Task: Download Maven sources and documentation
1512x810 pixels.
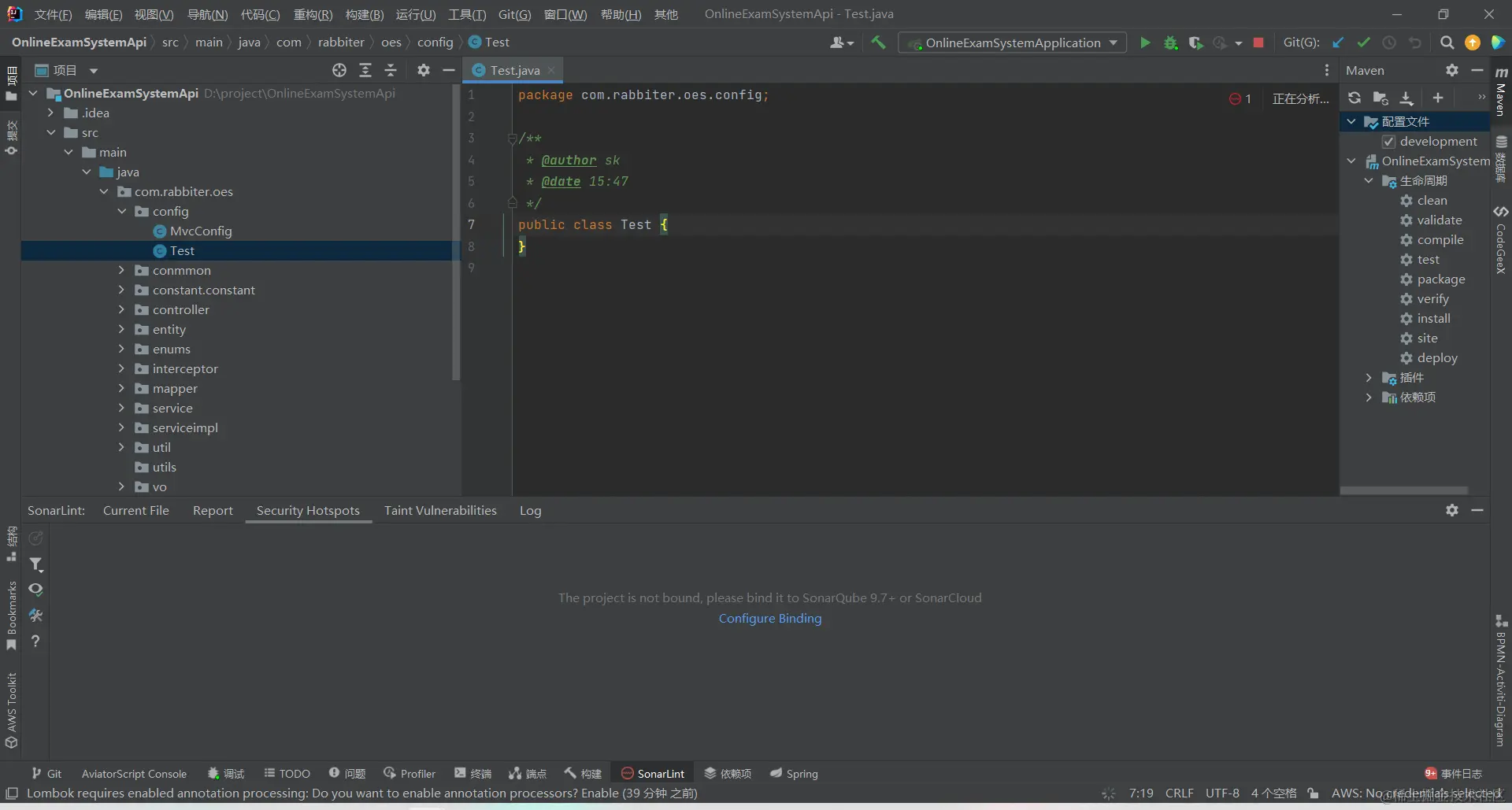Action: 1406,98
